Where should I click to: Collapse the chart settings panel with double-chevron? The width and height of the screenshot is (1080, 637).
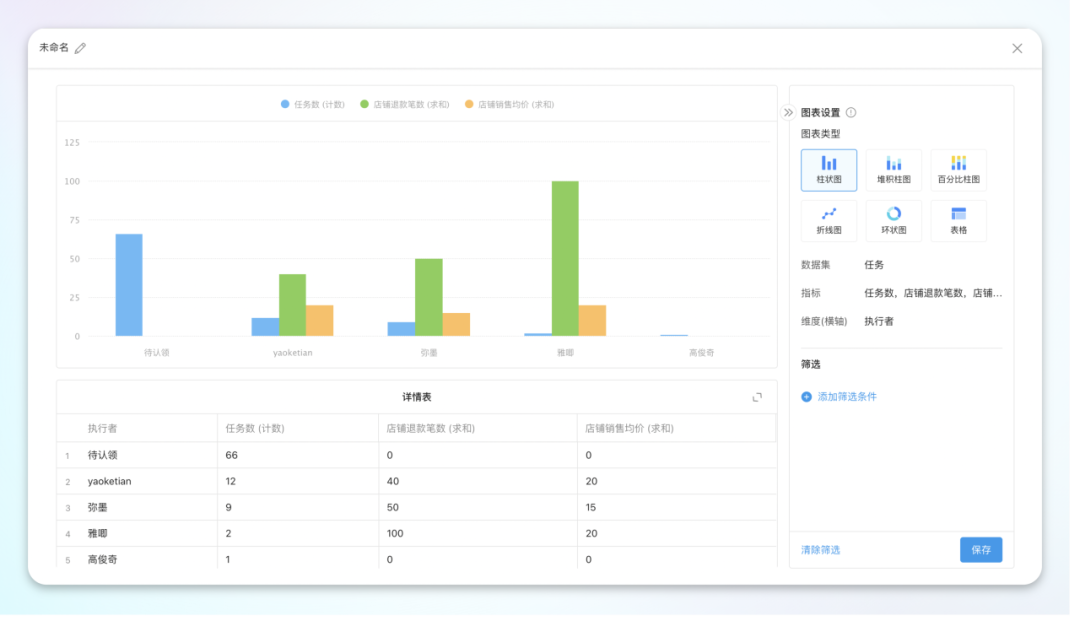point(788,113)
